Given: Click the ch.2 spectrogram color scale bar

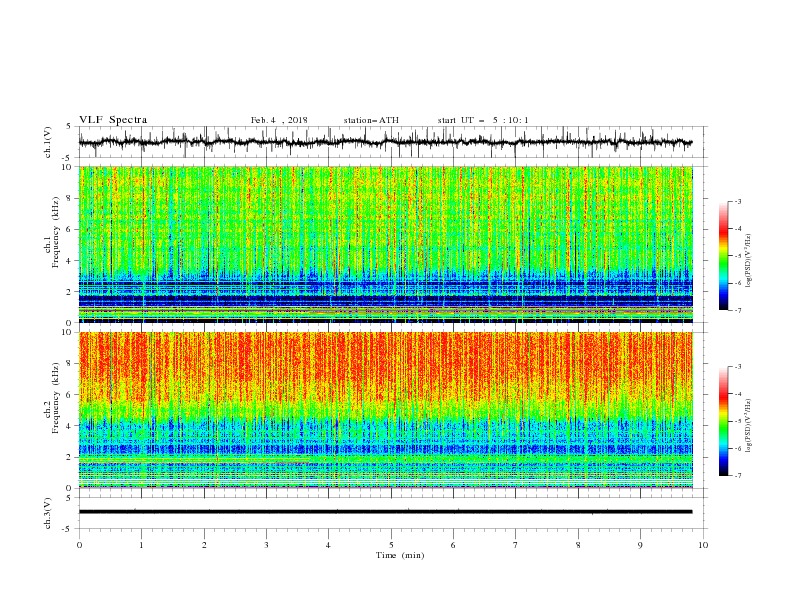Looking at the screenshot, I should click(x=723, y=421).
